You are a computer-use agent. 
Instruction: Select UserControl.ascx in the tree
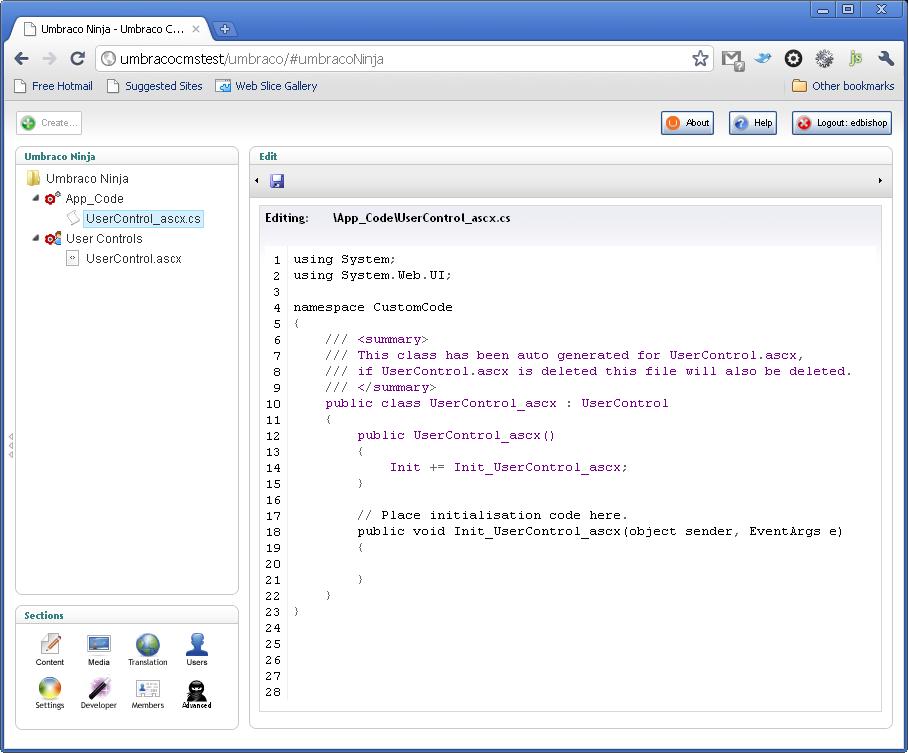point(134,258)
